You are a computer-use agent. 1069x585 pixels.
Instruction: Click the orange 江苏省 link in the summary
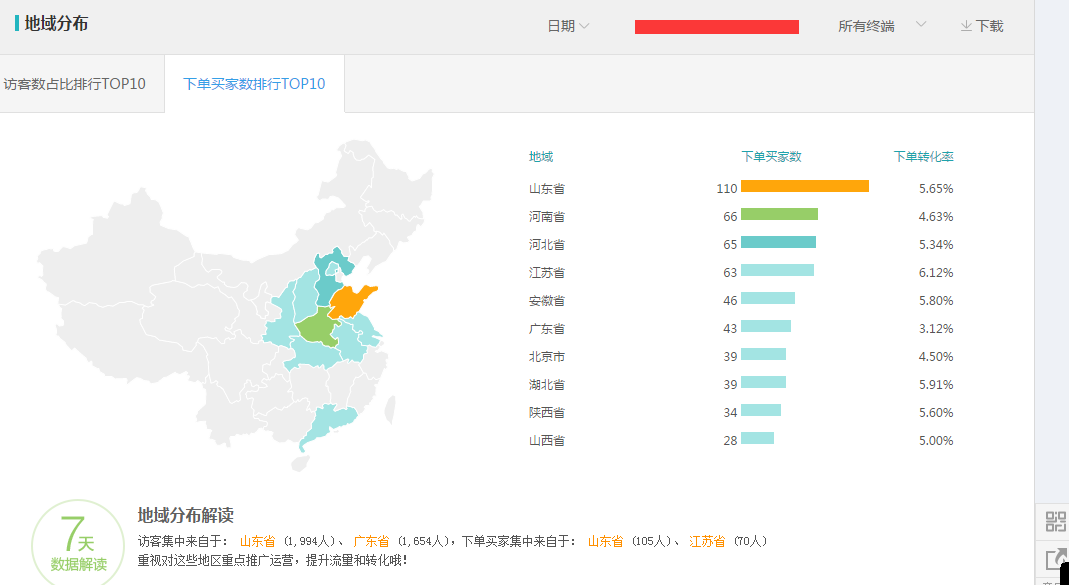707,541
